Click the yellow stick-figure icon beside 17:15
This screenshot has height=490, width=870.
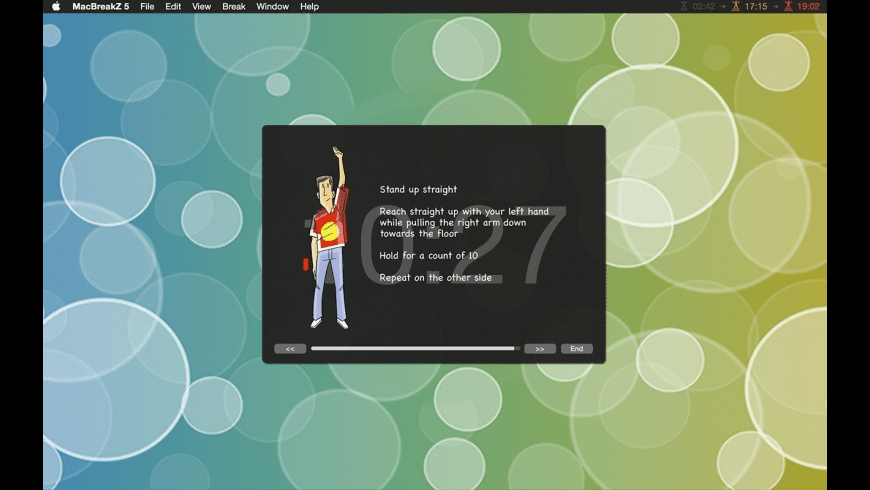[736, 7]
